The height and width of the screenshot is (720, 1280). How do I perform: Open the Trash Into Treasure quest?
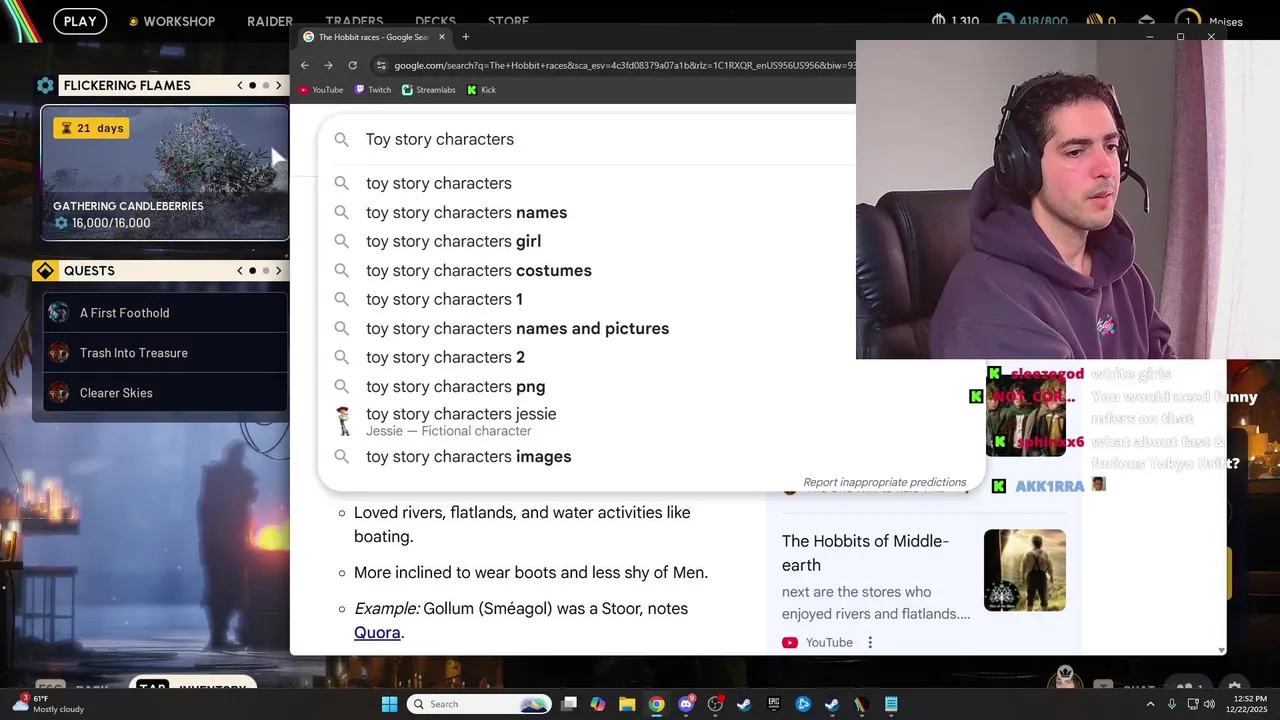(x=165, y=353)
